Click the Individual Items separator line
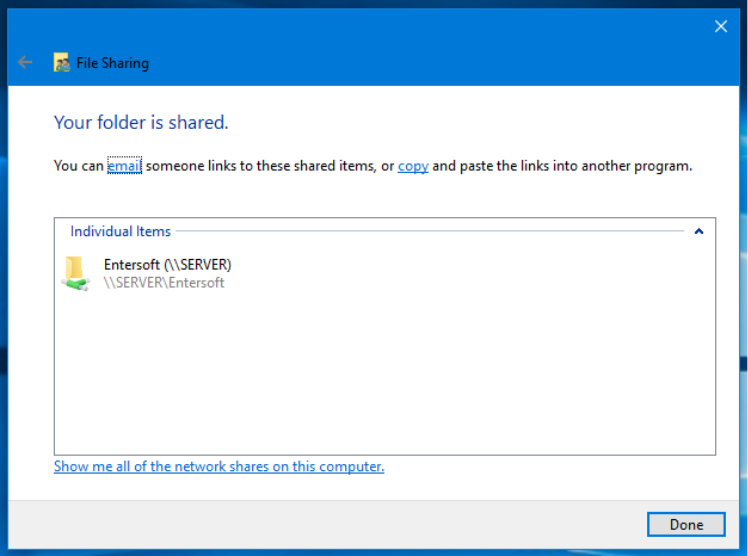The image size is (748, 556). point(429,231)
